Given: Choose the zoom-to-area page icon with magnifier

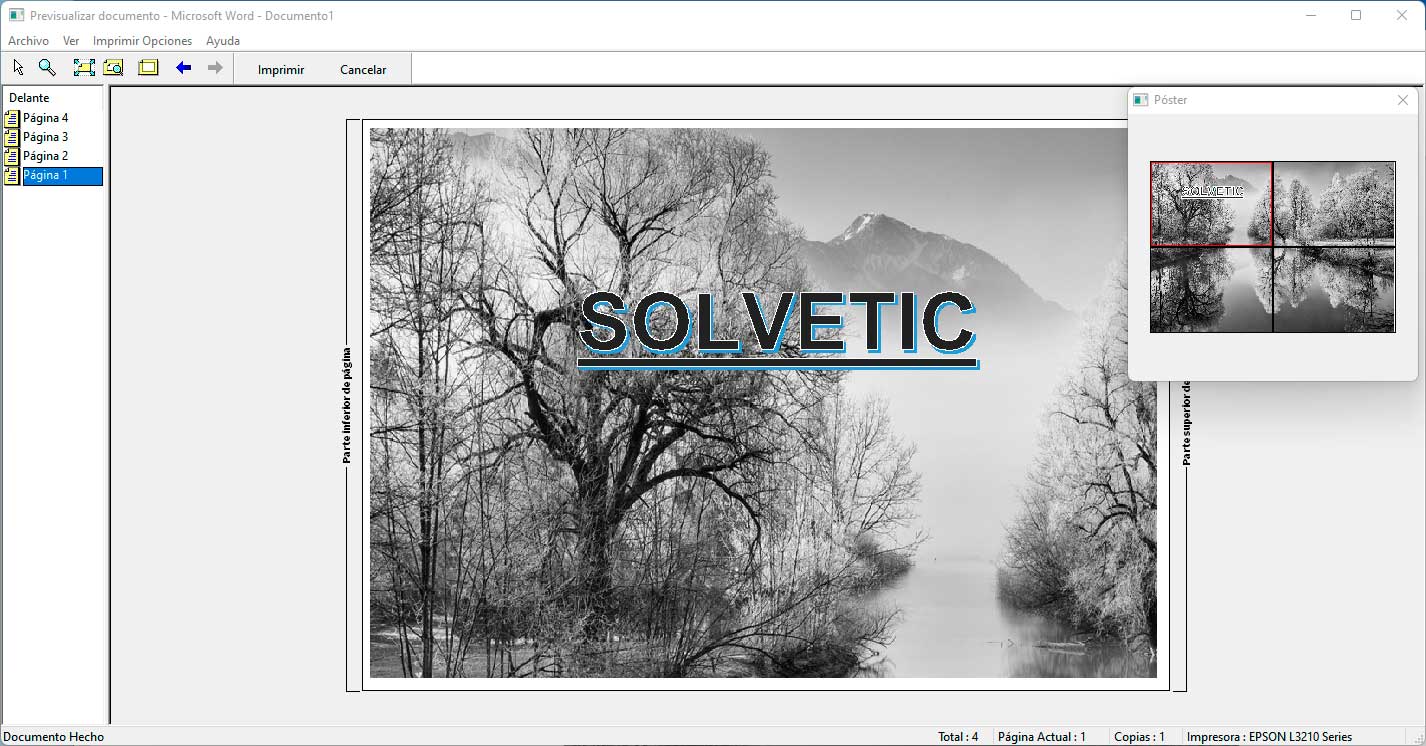Looking at the screenshot, I should coord(113,68).
